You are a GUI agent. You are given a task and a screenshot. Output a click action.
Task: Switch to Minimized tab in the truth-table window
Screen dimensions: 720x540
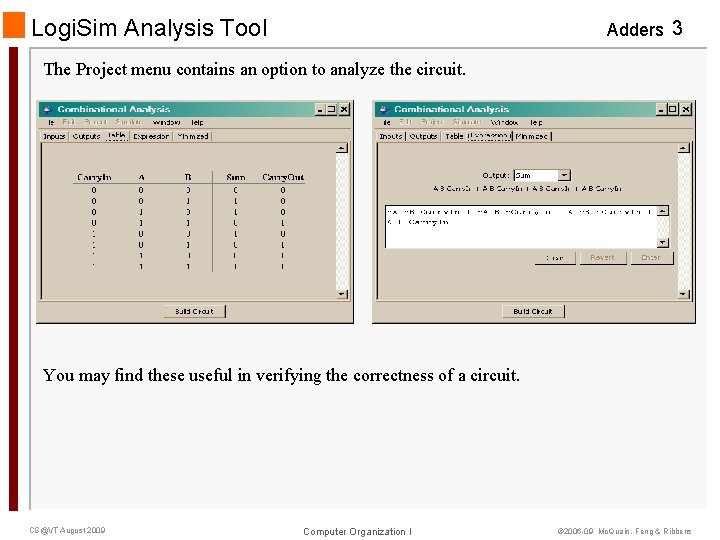[193, 136]
